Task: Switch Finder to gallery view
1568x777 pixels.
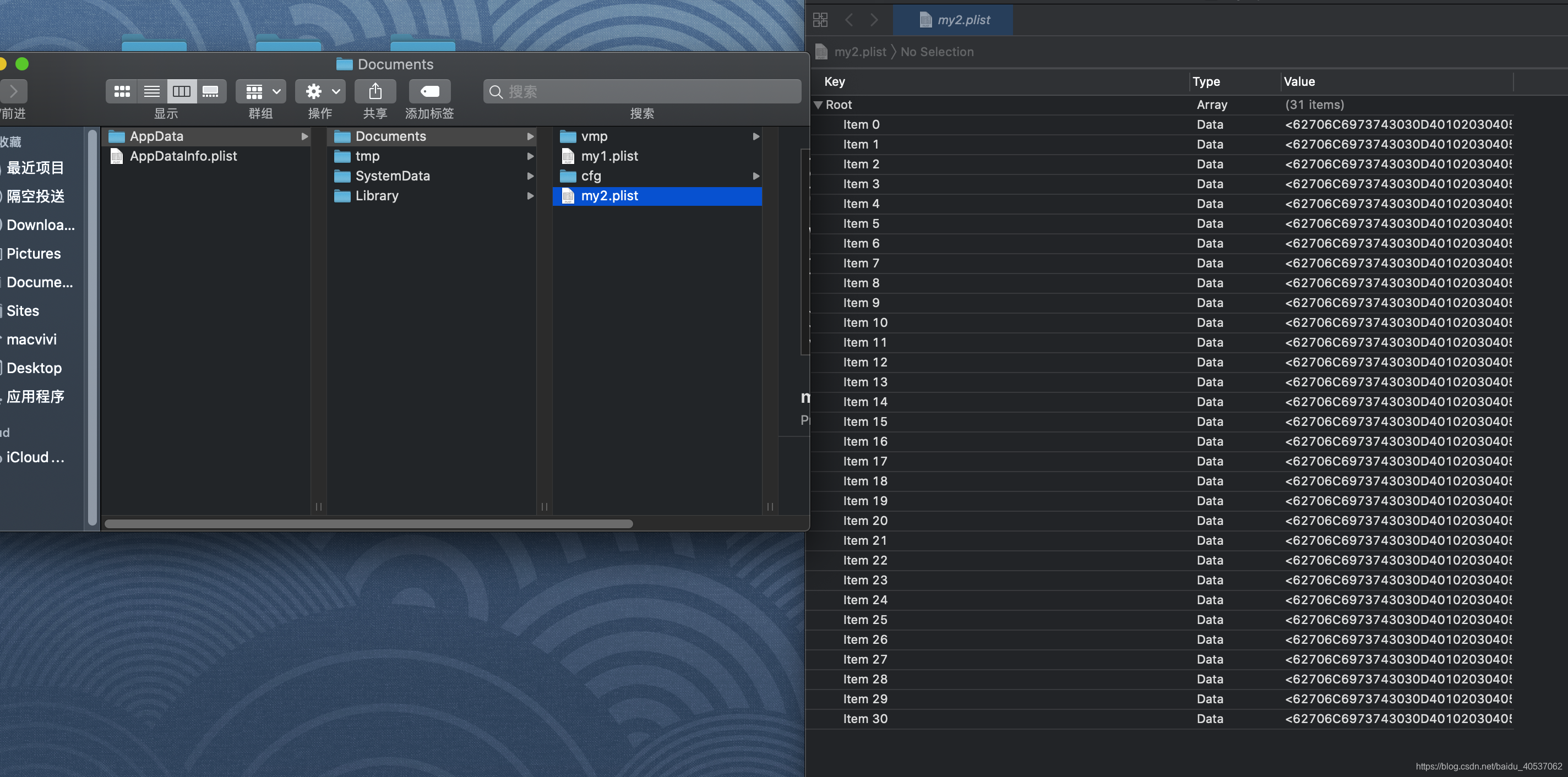Action: click(x=211, y=91)
